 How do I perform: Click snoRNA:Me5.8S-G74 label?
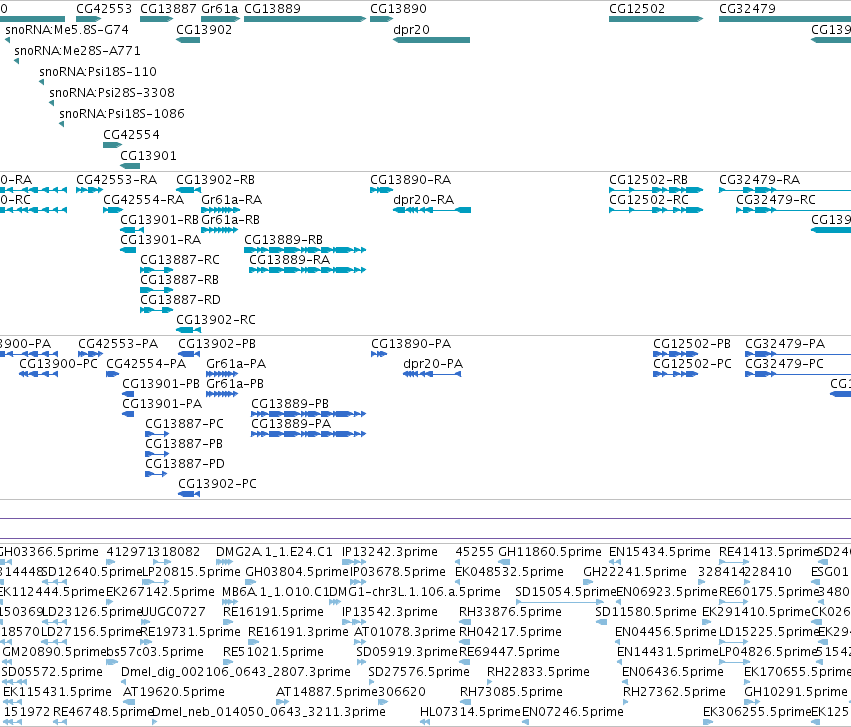click(x=67, y=29)
